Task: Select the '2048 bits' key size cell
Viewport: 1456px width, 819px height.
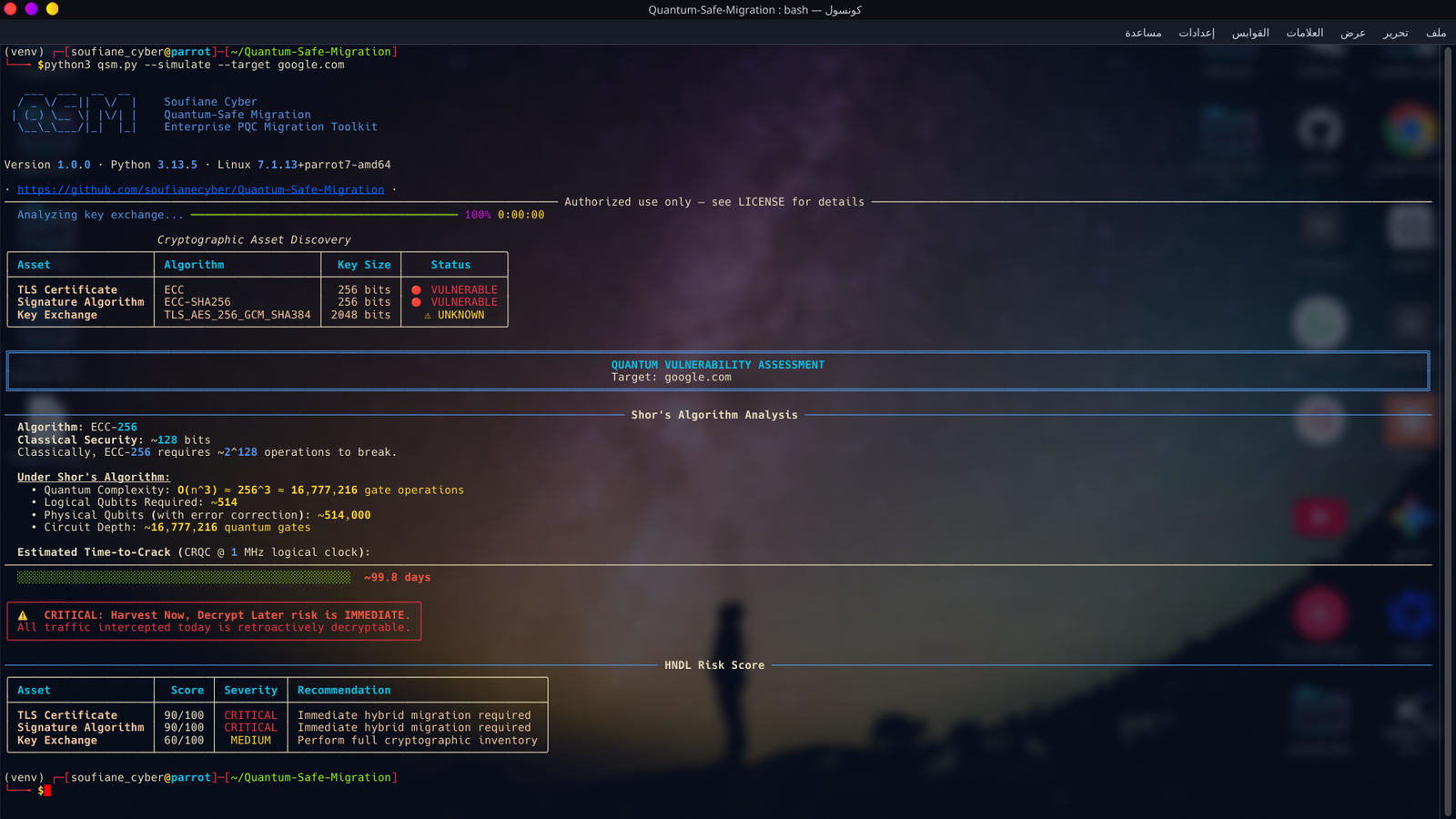Action: click(x=360, y=315)
